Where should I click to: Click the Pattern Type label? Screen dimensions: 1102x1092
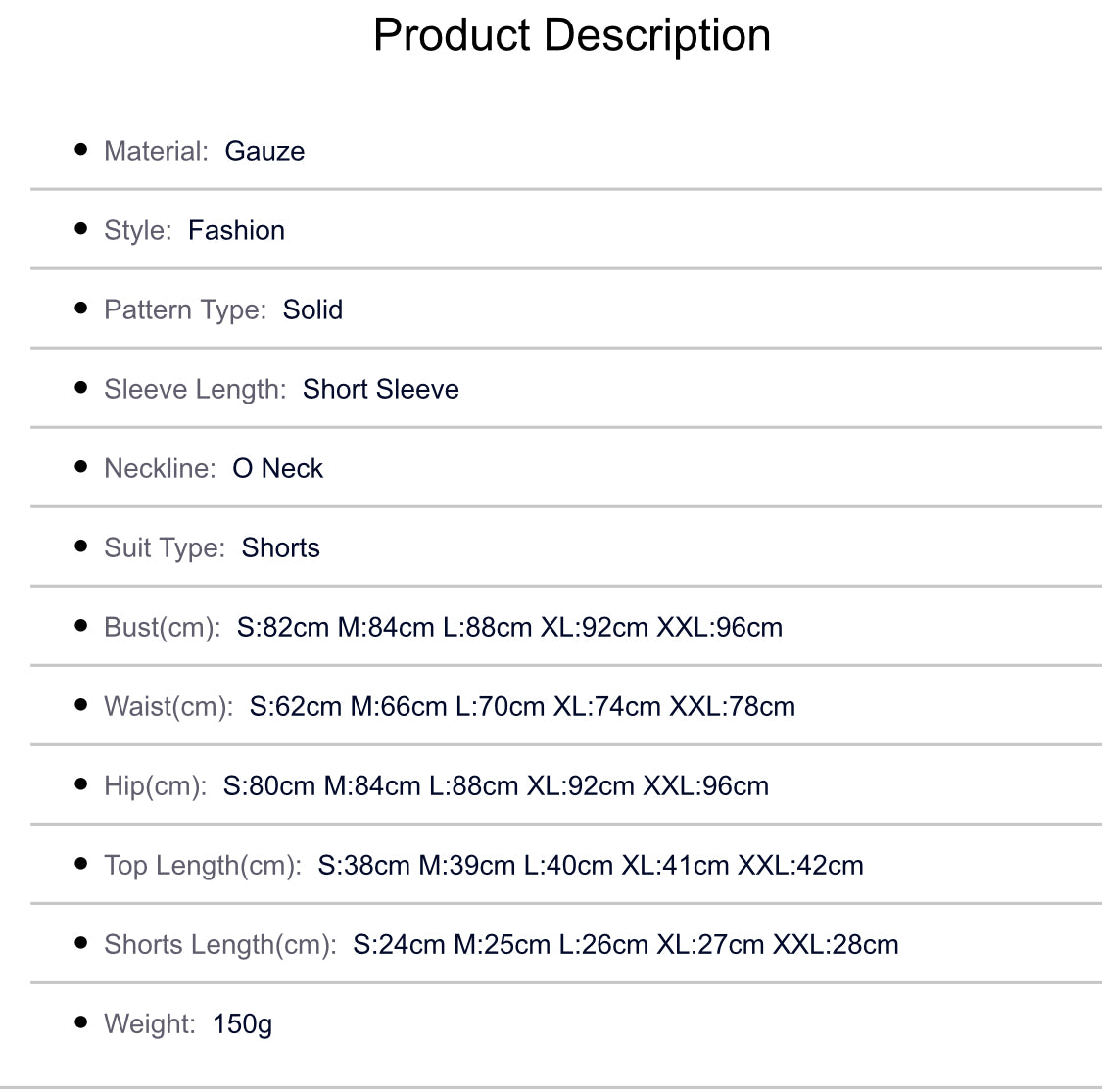tap(184, 309)
